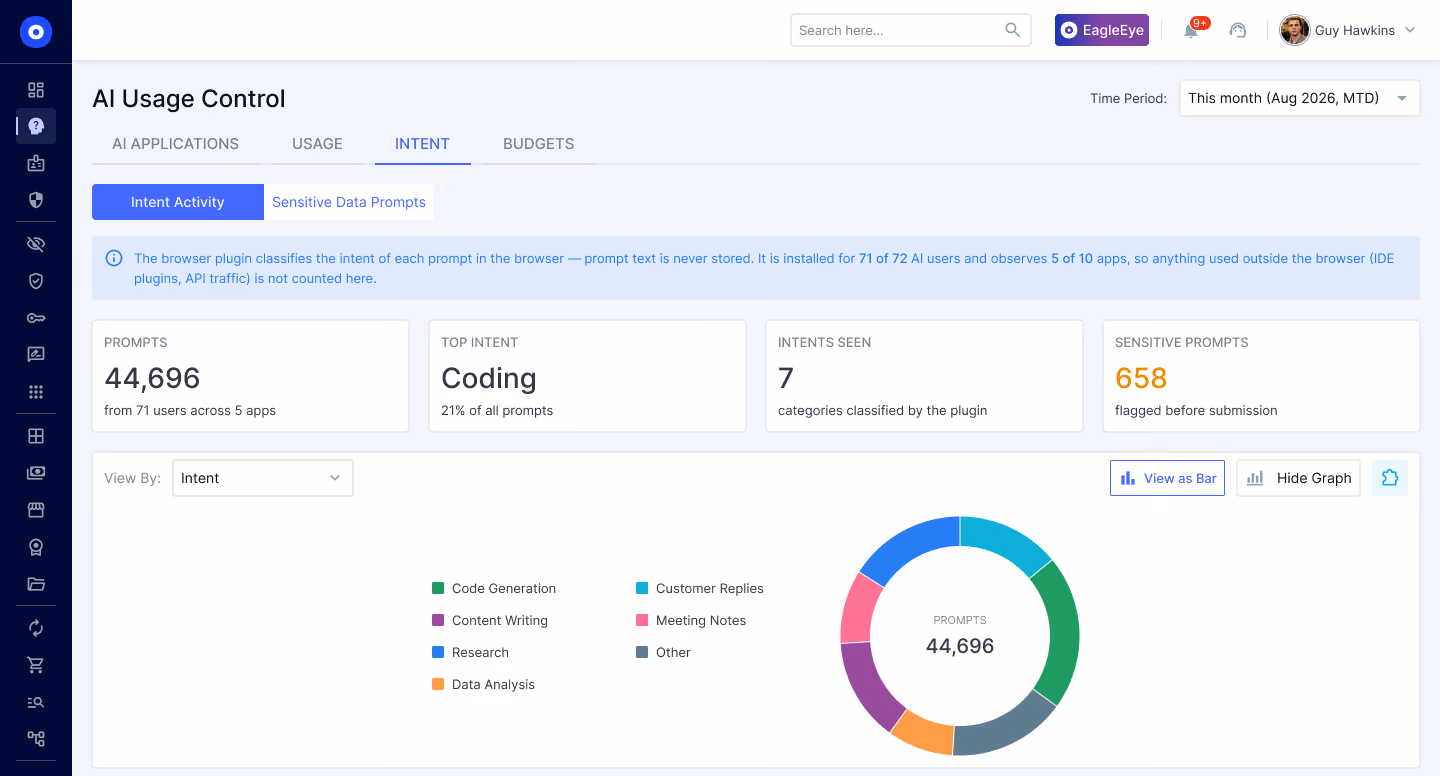Click the search magnifier icon
The width and height of the screenshot is (1440, 776).
1013,30
